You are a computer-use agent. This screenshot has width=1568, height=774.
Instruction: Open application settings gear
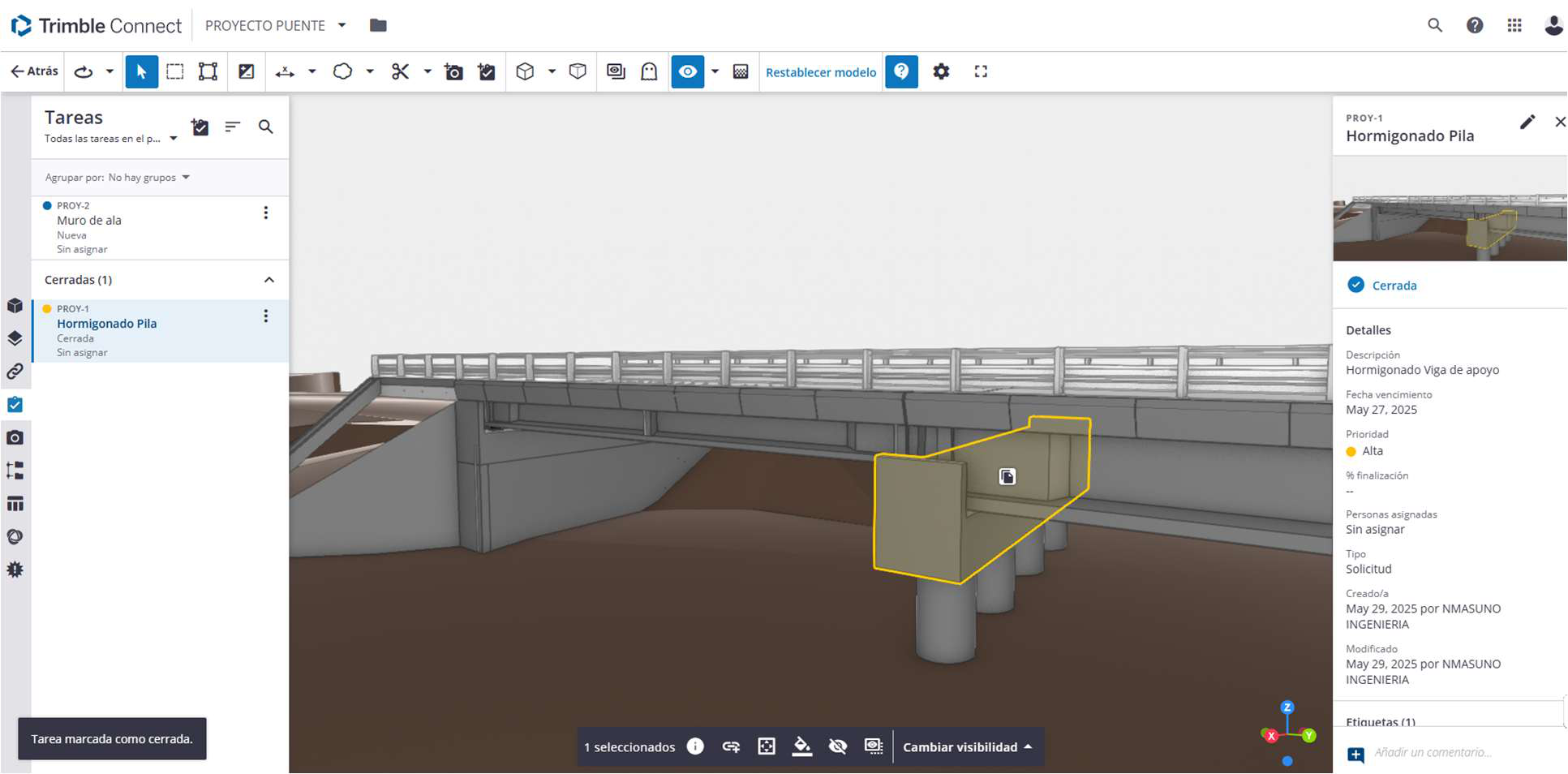coord(940,71)
